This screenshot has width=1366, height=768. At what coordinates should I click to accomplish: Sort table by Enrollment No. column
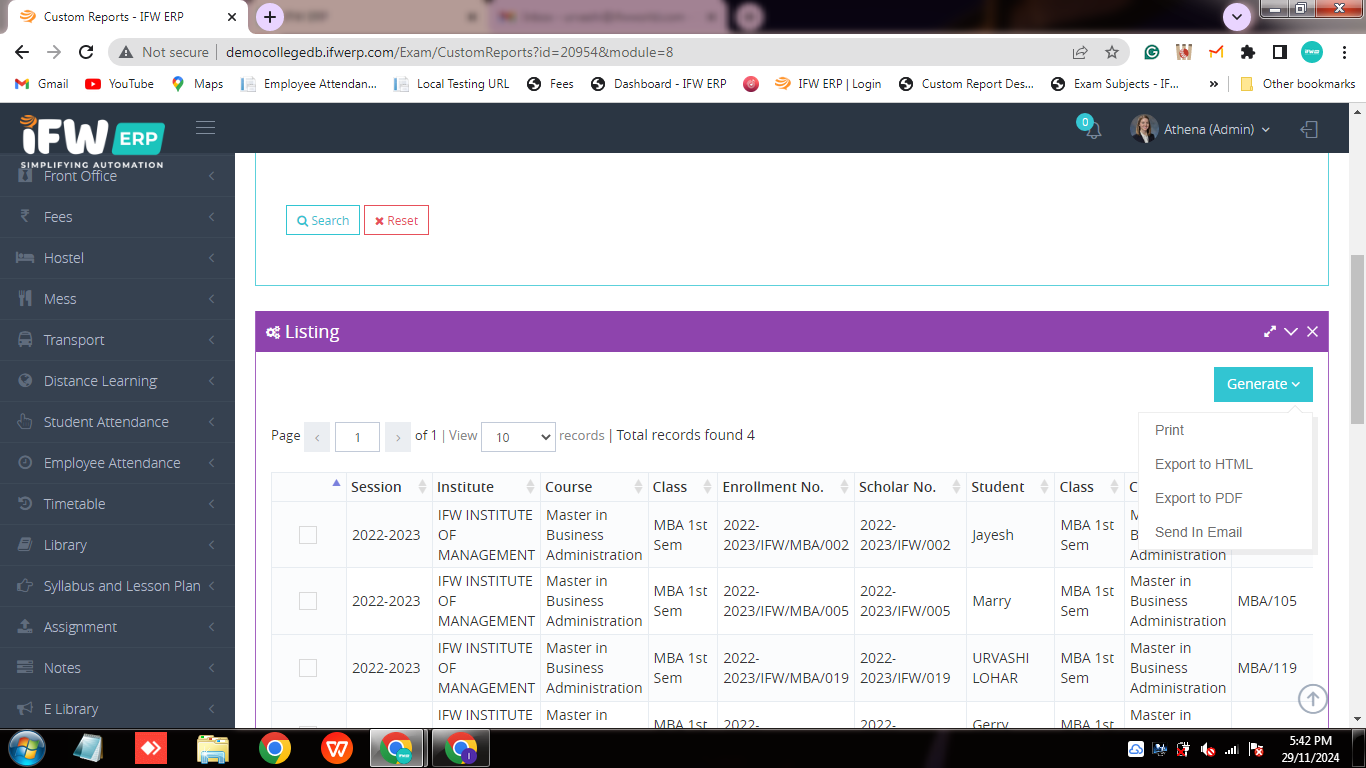point(786,487)
